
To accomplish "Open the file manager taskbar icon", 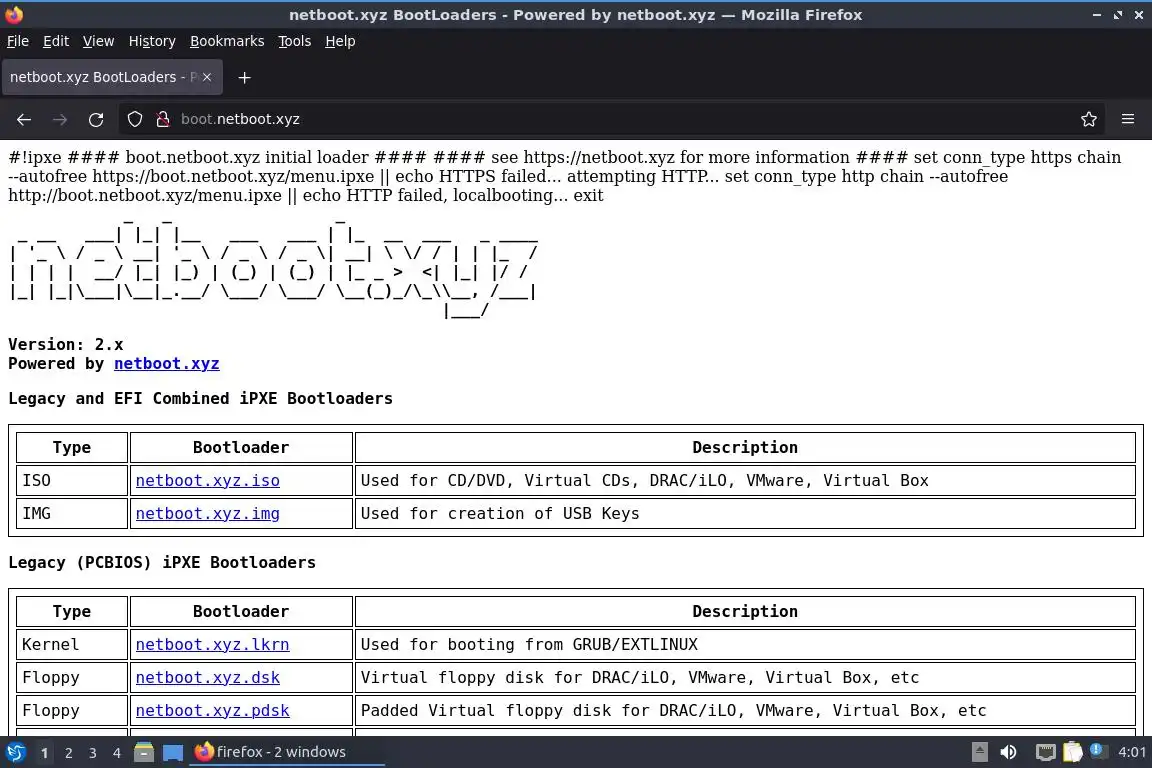I will pos(144,752).
